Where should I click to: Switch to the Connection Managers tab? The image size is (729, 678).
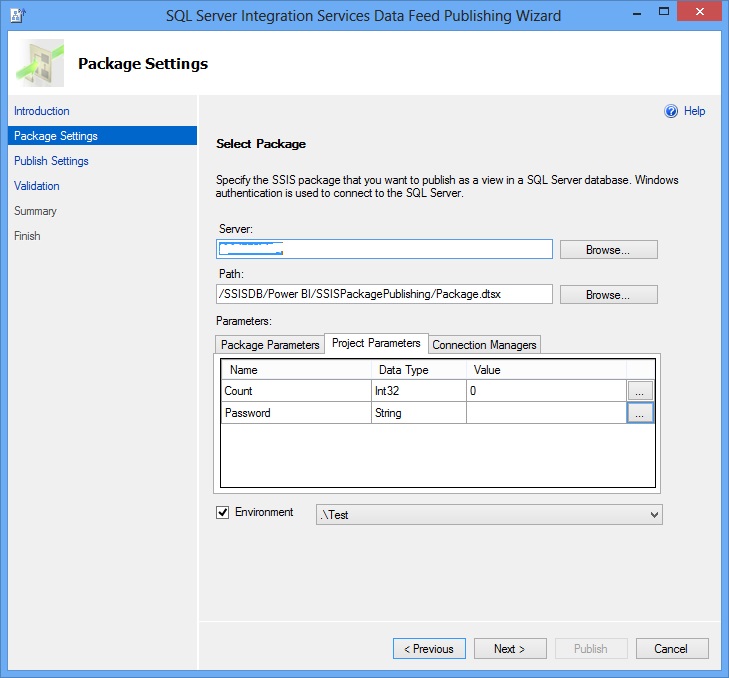484,345
